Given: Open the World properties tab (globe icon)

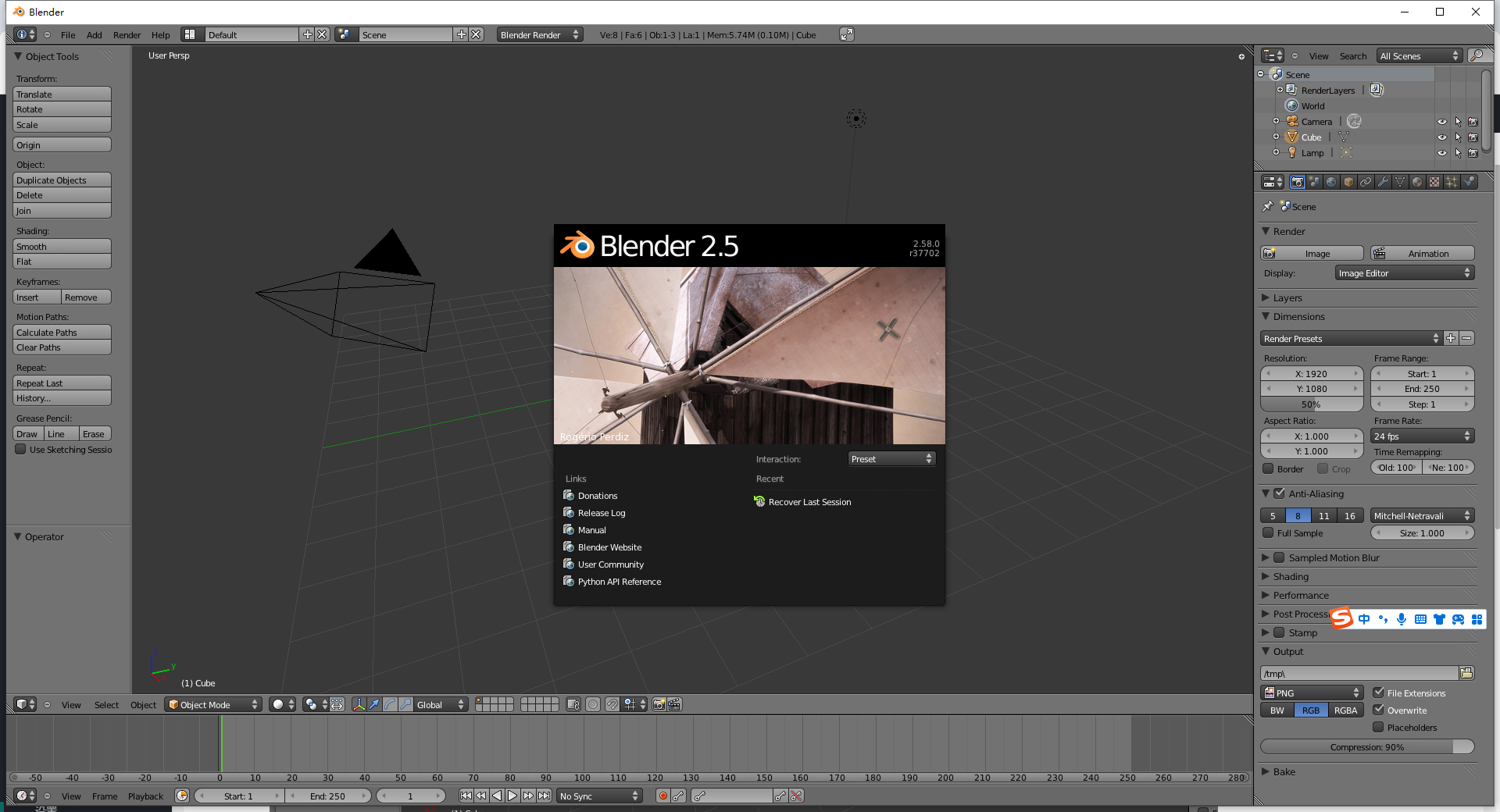Looking at the screenshot, I should [x=1332, y=182].
